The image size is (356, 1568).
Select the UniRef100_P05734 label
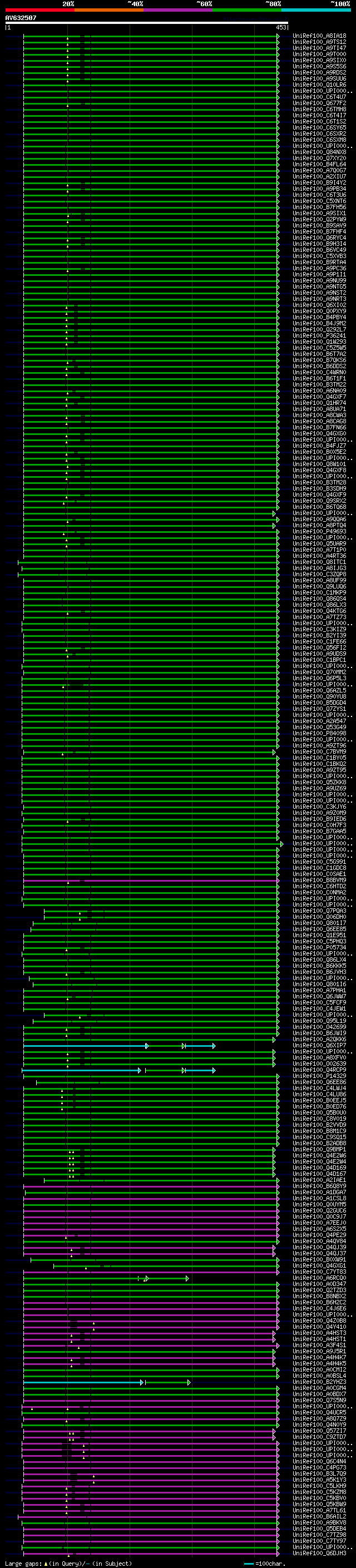319,947
